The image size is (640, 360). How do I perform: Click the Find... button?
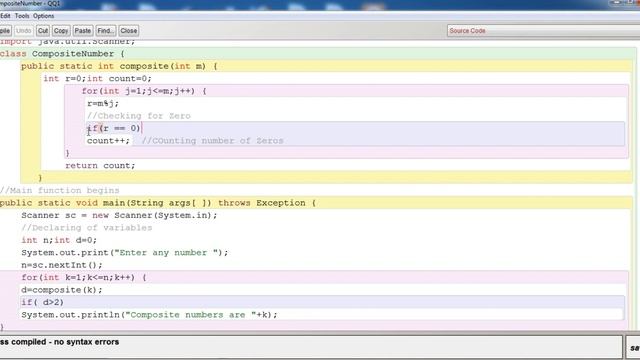(x=106, y=31)
